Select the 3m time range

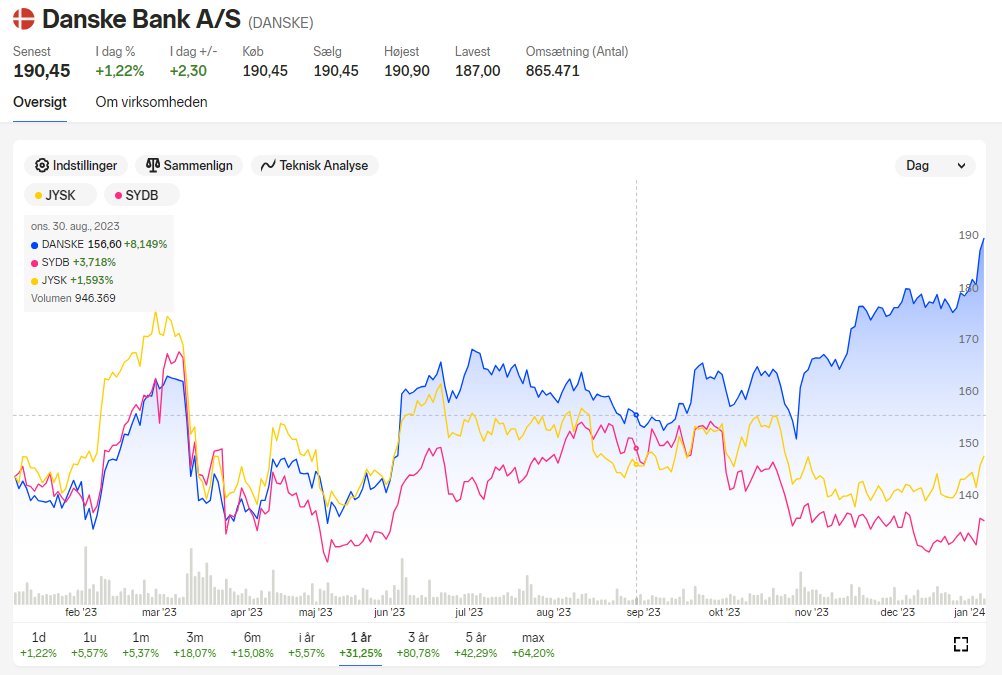click(195, 645)
